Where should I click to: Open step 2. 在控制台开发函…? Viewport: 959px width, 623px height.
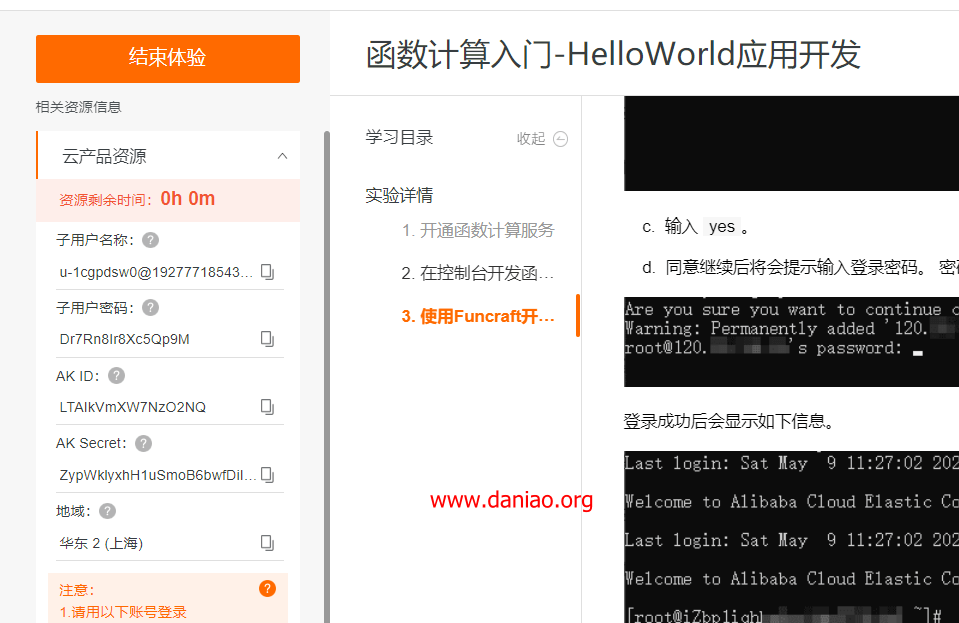[478, 273]
